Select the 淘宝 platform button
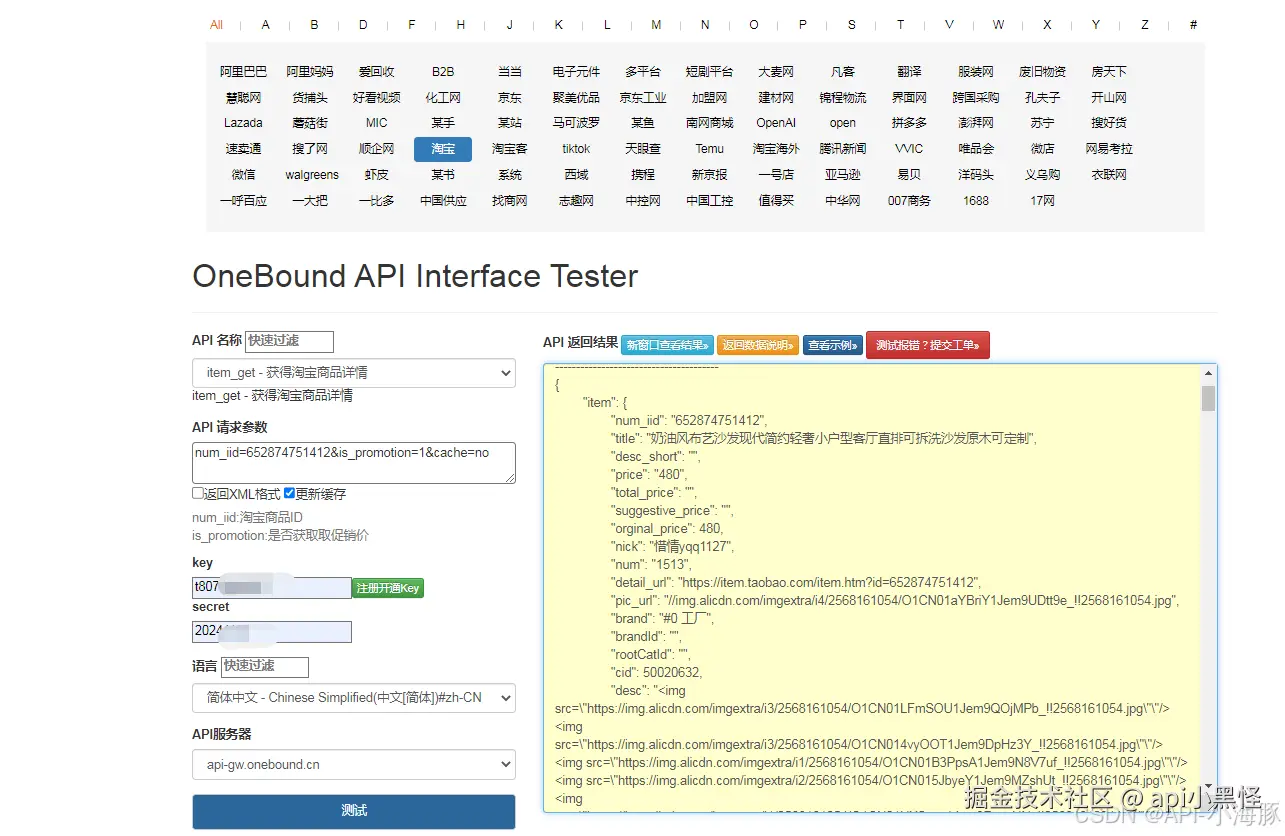The width and height of the screenshot is (1285, 836). pyautogui.click(x=443, y=149)
